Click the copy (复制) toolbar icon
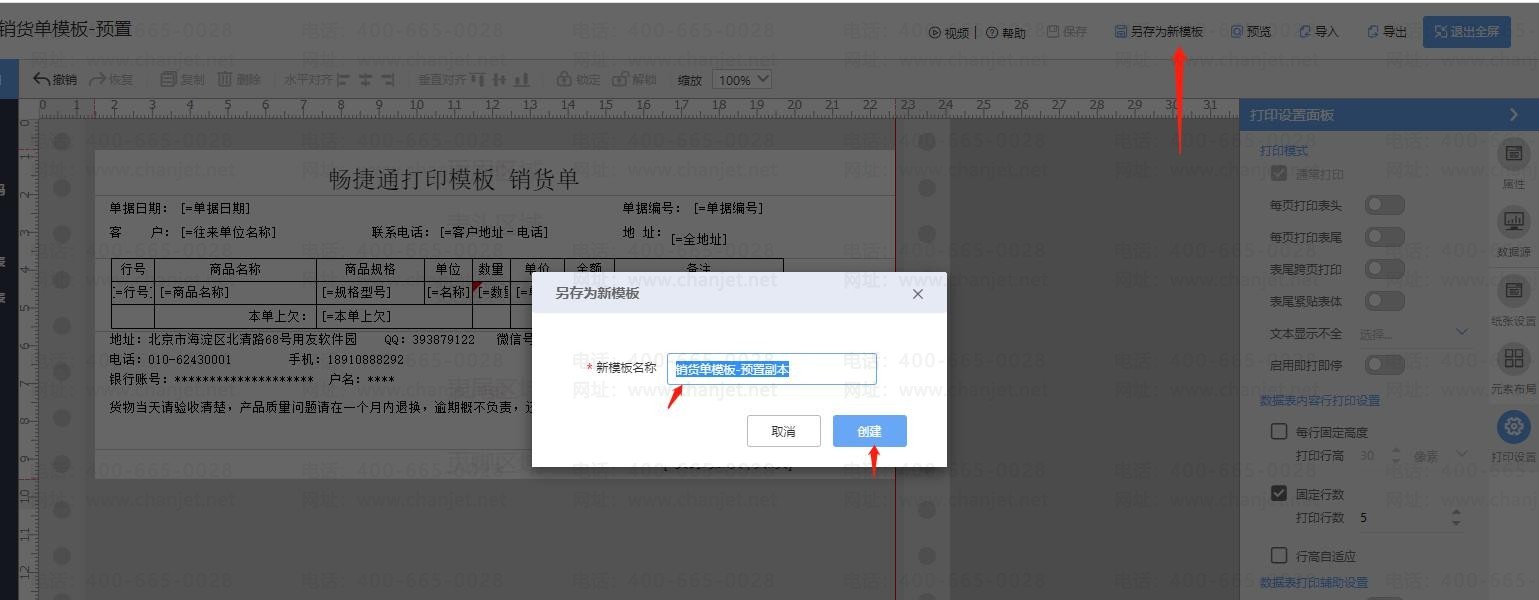This screenshot has height=600, width=1539. coord(168,79)
